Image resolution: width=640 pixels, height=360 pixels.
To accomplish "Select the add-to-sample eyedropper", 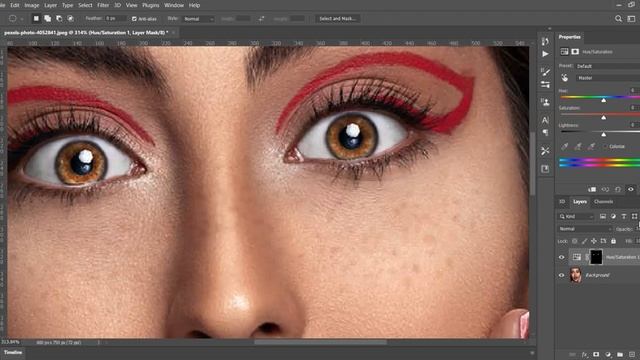I will pyautogui.click(x=578, y=146).
